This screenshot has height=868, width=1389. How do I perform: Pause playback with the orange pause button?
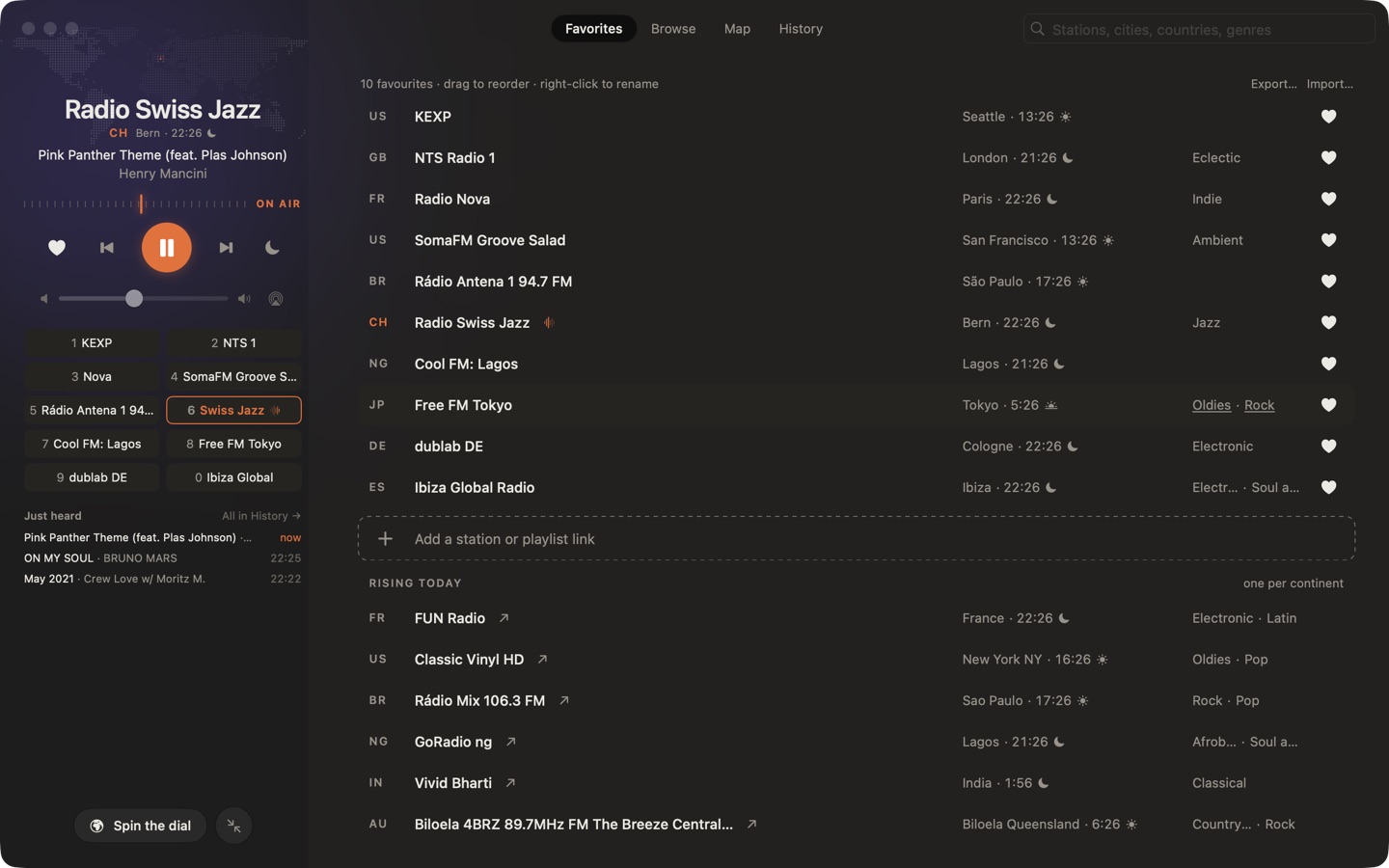167,248
